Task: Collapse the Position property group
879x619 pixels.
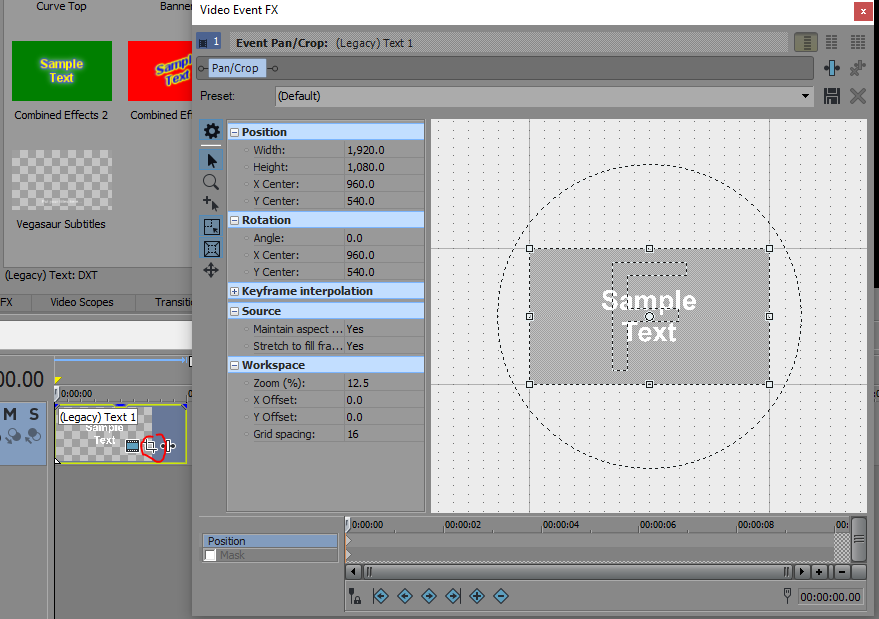Action: [234, 132]
